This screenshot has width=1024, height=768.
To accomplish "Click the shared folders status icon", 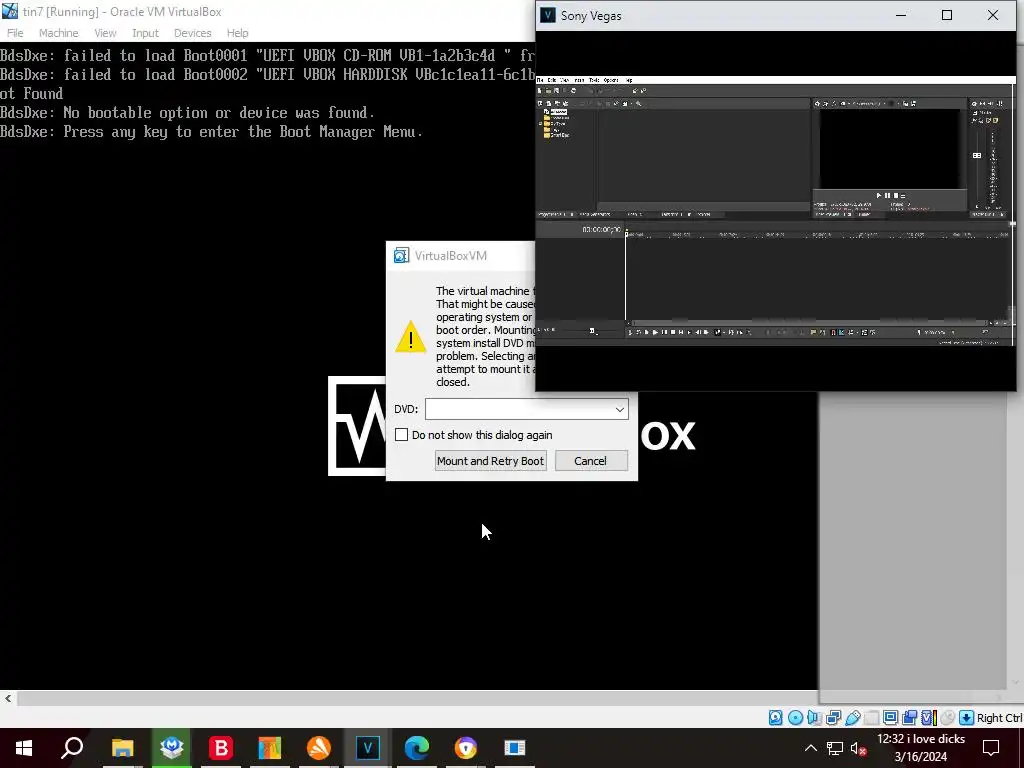I will point(871,718).
